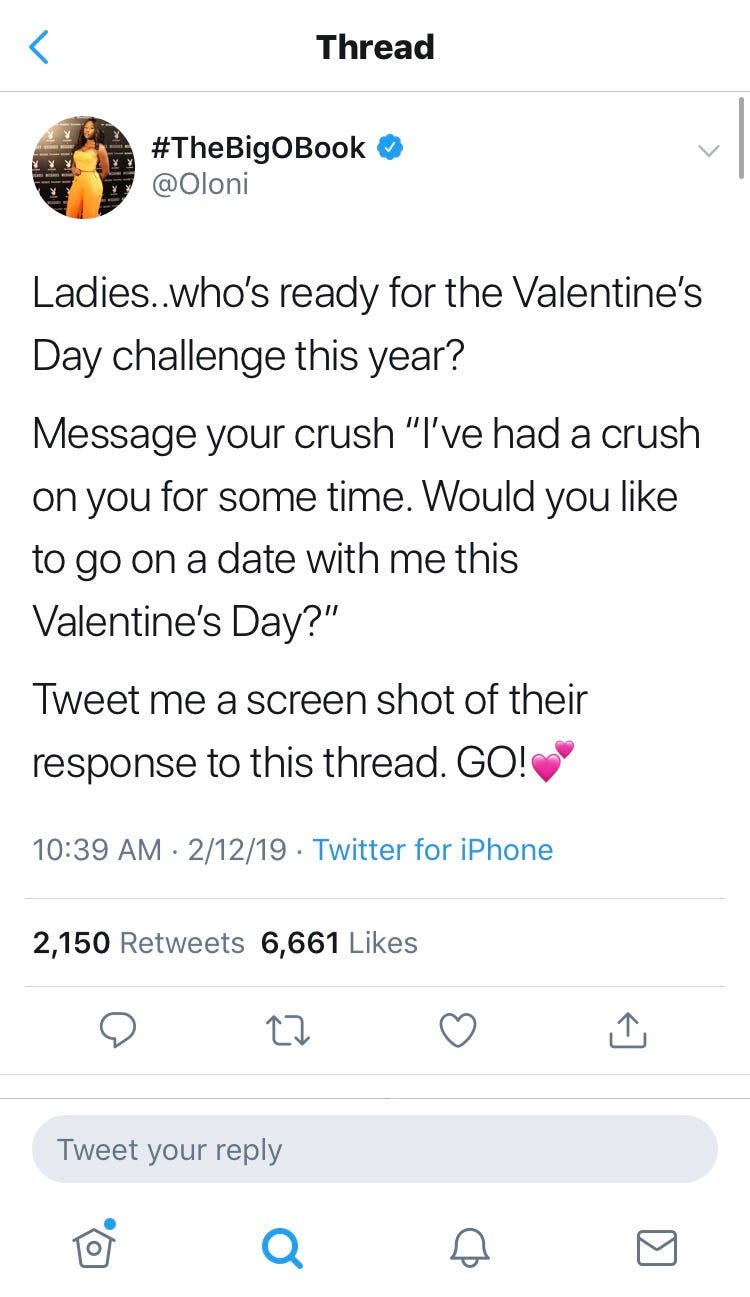
Task: View the 2,150 Retweets list
Action: [x=138, y=942]
